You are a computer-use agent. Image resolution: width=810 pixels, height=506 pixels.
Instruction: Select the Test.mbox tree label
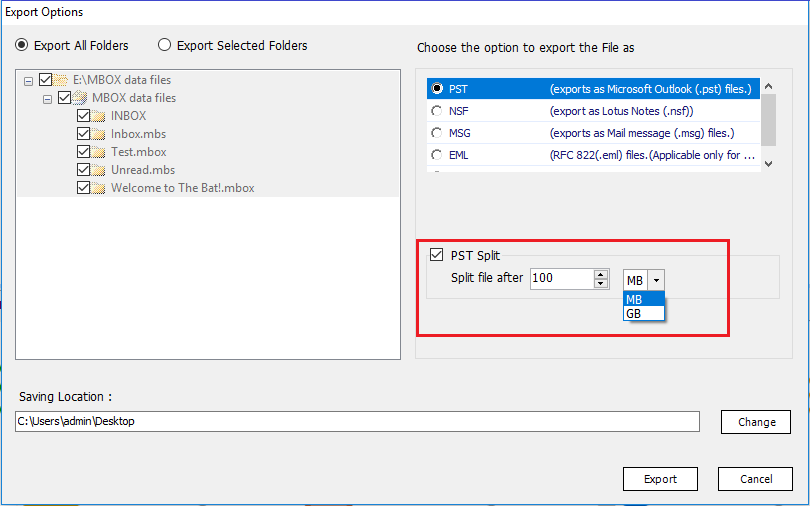(138, 152)
